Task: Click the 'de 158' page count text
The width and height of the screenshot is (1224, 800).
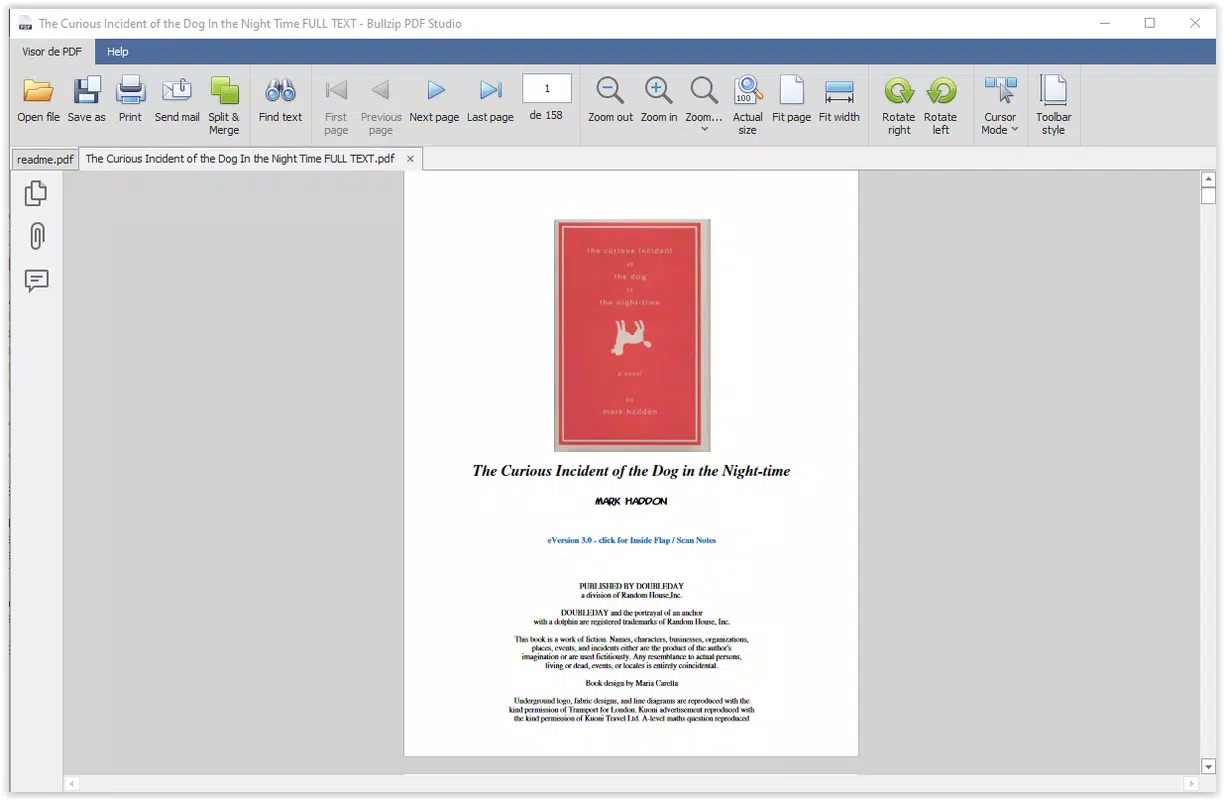Action: pos(546,115)
